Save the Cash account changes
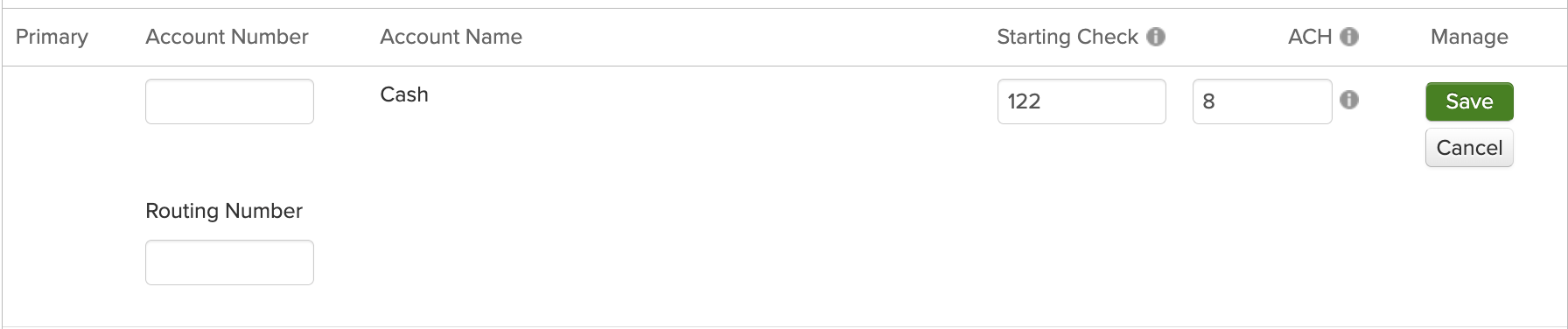1568x329 pixels. pyautogui.click(x=1469, y=101)
